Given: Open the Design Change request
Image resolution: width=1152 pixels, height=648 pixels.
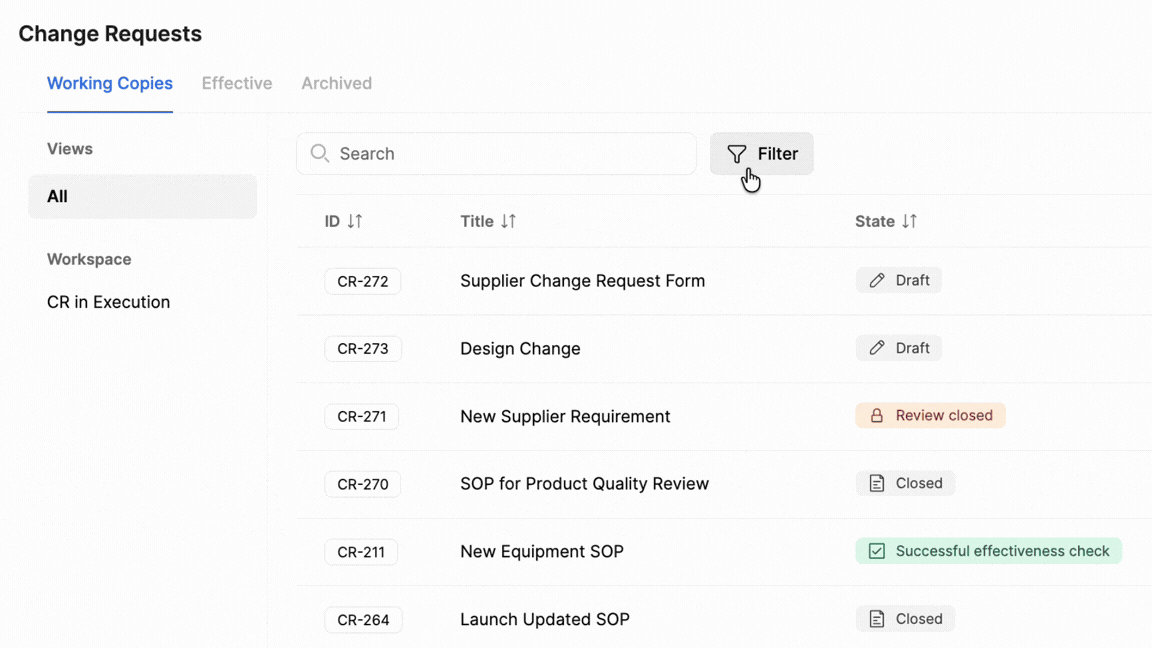Looking at the screenshot, I should [520, 348].
